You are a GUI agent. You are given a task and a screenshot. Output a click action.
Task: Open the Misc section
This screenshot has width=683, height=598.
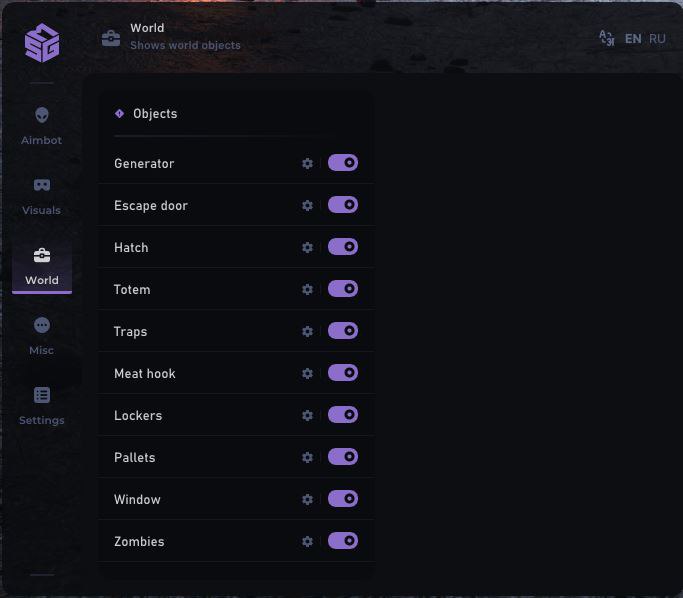coord(42,335)
